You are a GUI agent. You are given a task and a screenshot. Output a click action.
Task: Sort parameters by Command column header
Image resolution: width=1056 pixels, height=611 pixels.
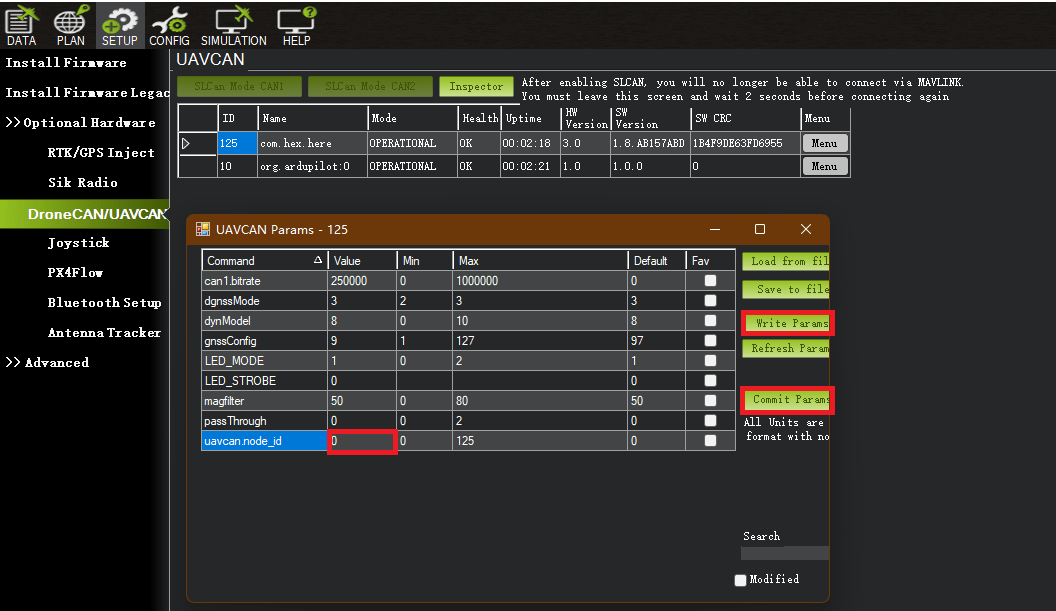click(264, 261)
